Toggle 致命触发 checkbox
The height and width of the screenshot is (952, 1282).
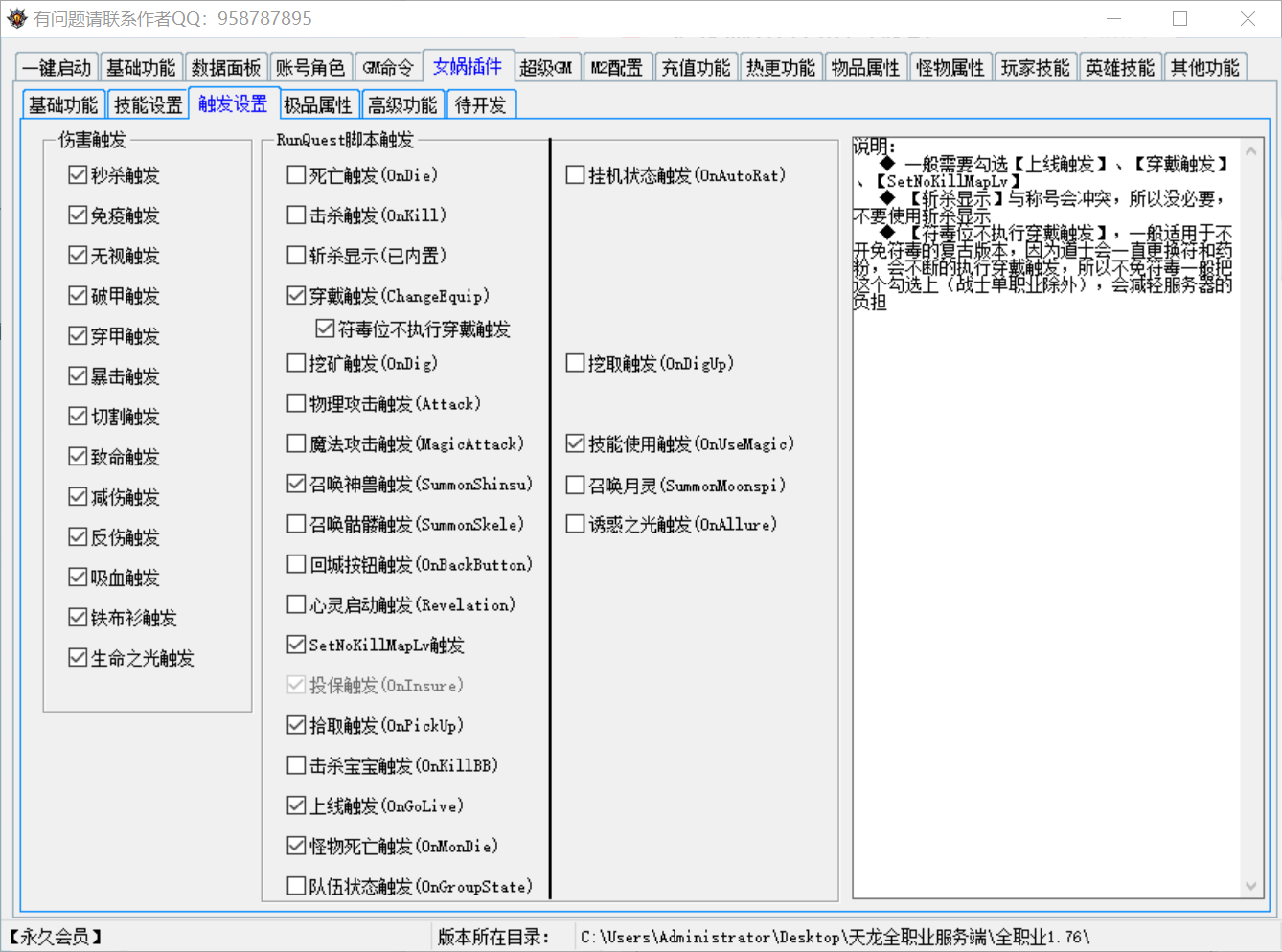[114, 457]
